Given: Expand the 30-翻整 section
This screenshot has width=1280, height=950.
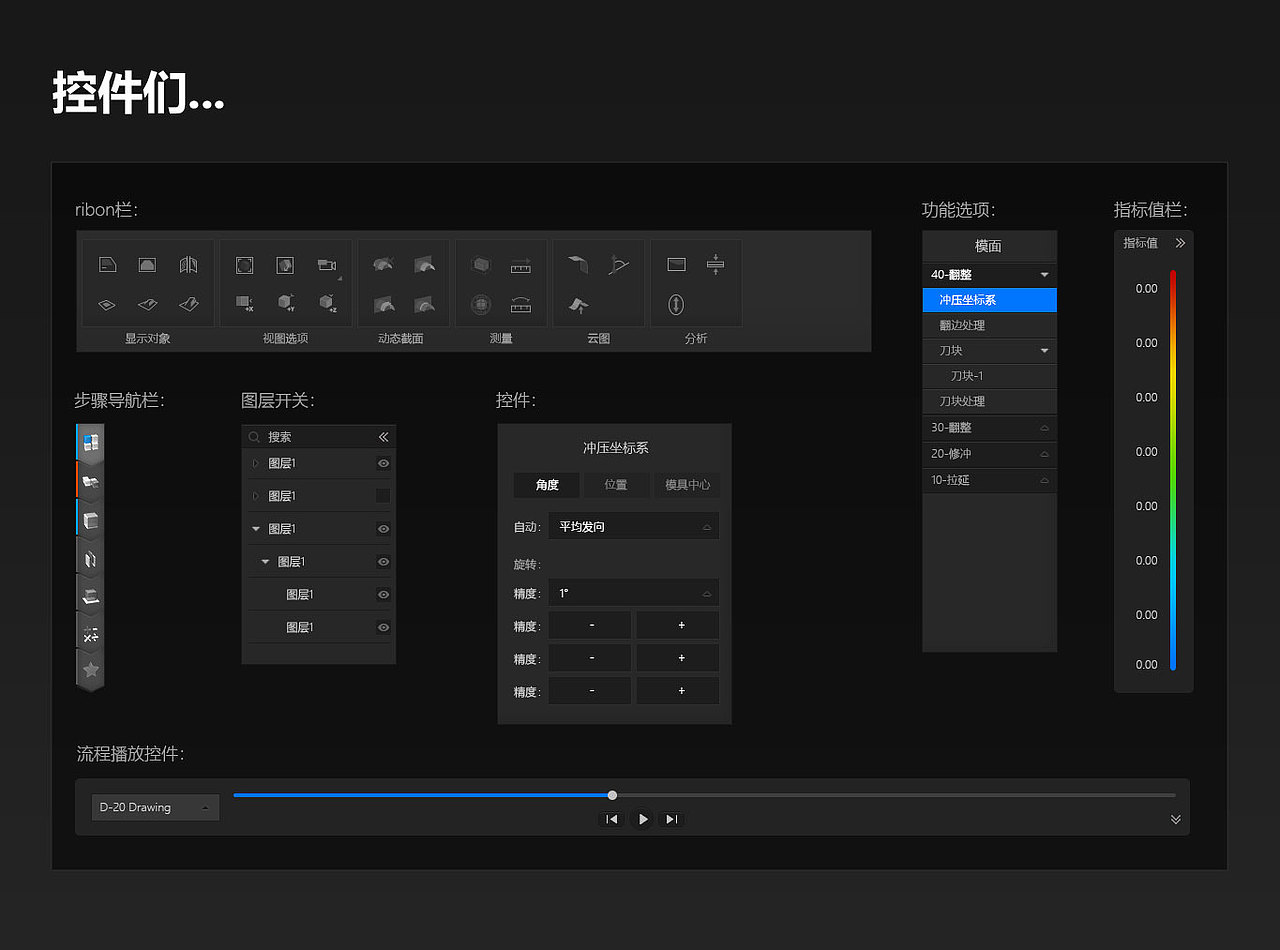Looking at the screenshot, I should click(x=989, y=427).
